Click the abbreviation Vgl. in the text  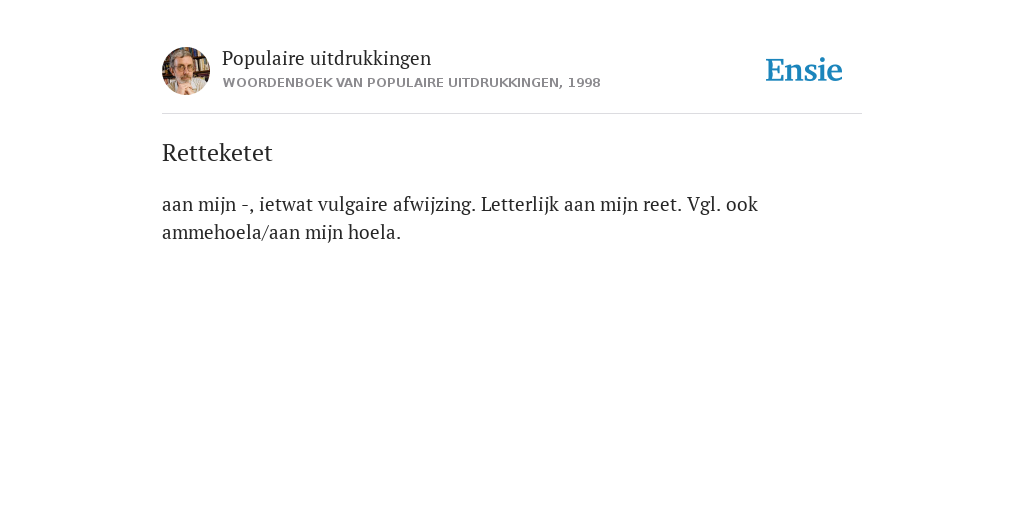(704, 204)
